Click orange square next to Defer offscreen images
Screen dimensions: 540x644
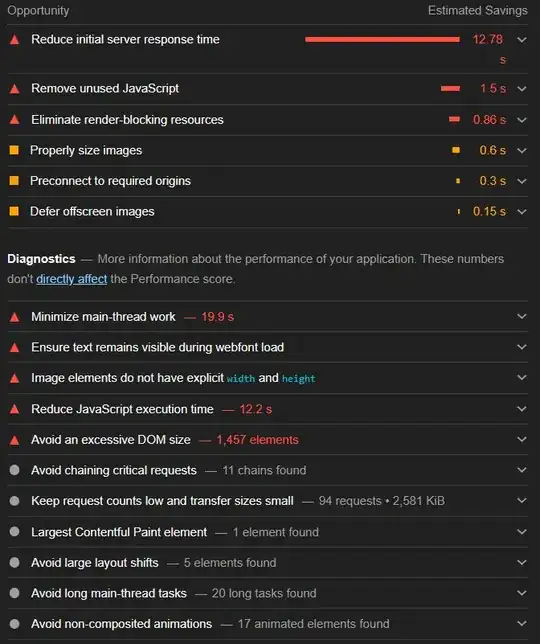click(14, 211)
